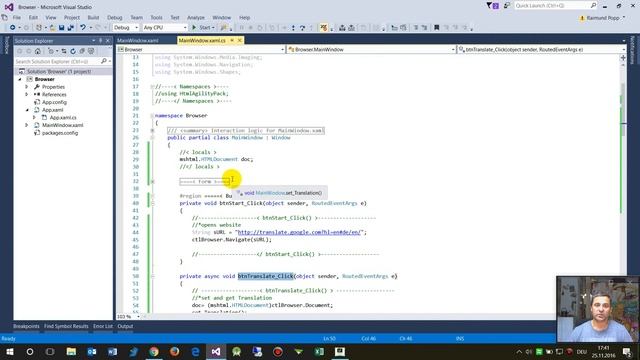
Task: Open the Build menu
Action: pyautogui.click(x=93, y=18)
